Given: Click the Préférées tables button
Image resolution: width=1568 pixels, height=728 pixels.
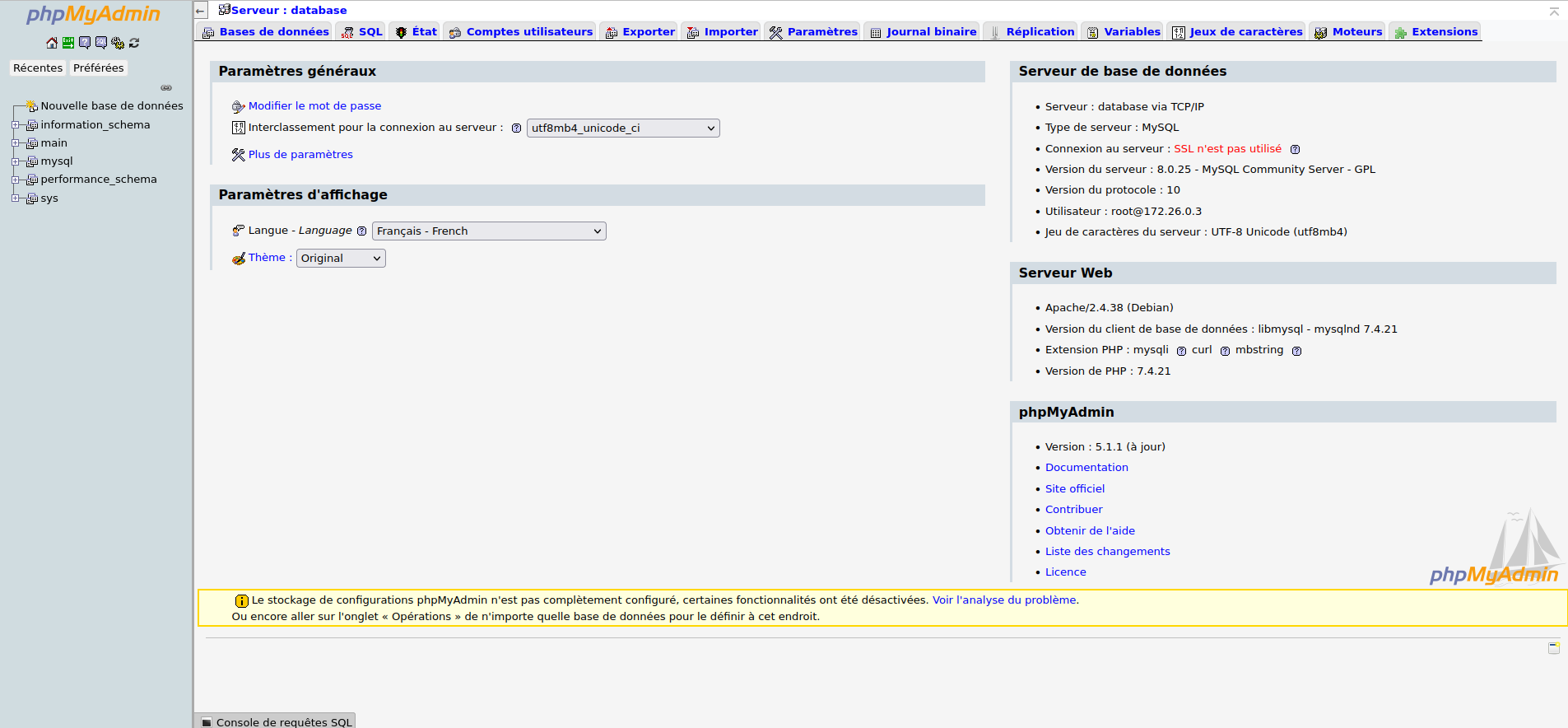Looking at the screenshot, I should point(98,68).
